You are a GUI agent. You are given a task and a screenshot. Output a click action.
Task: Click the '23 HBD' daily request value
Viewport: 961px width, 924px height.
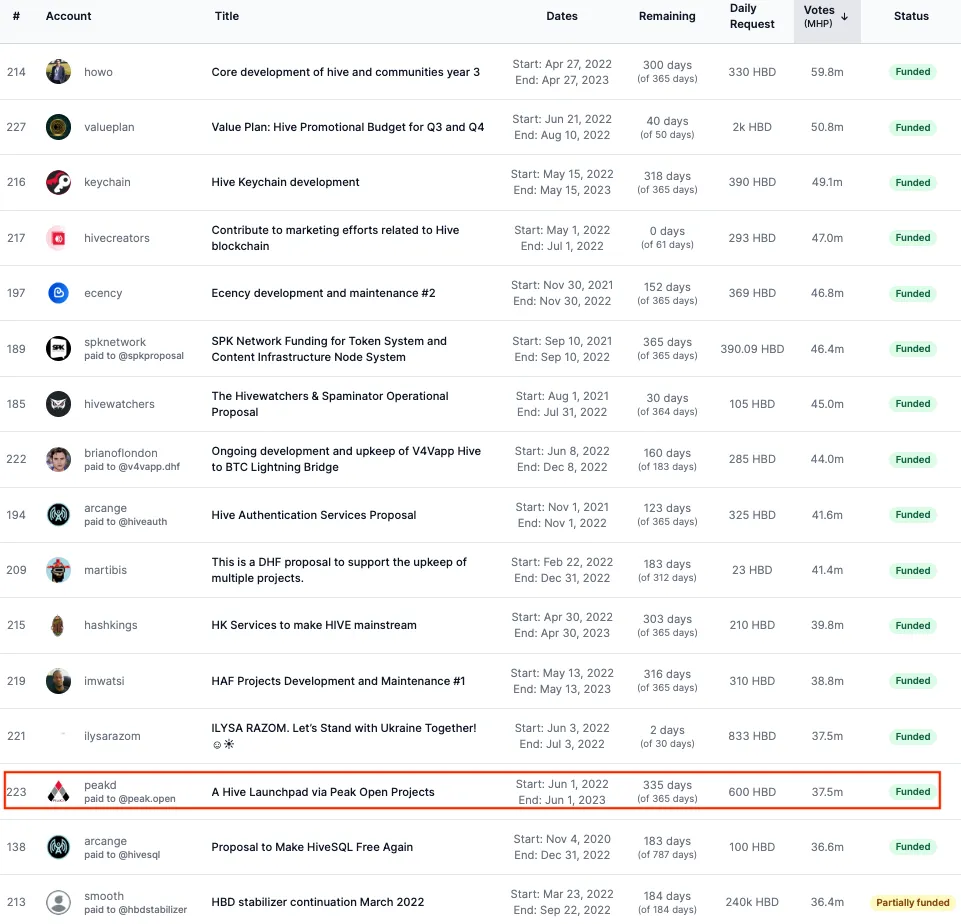click(751, 570)
